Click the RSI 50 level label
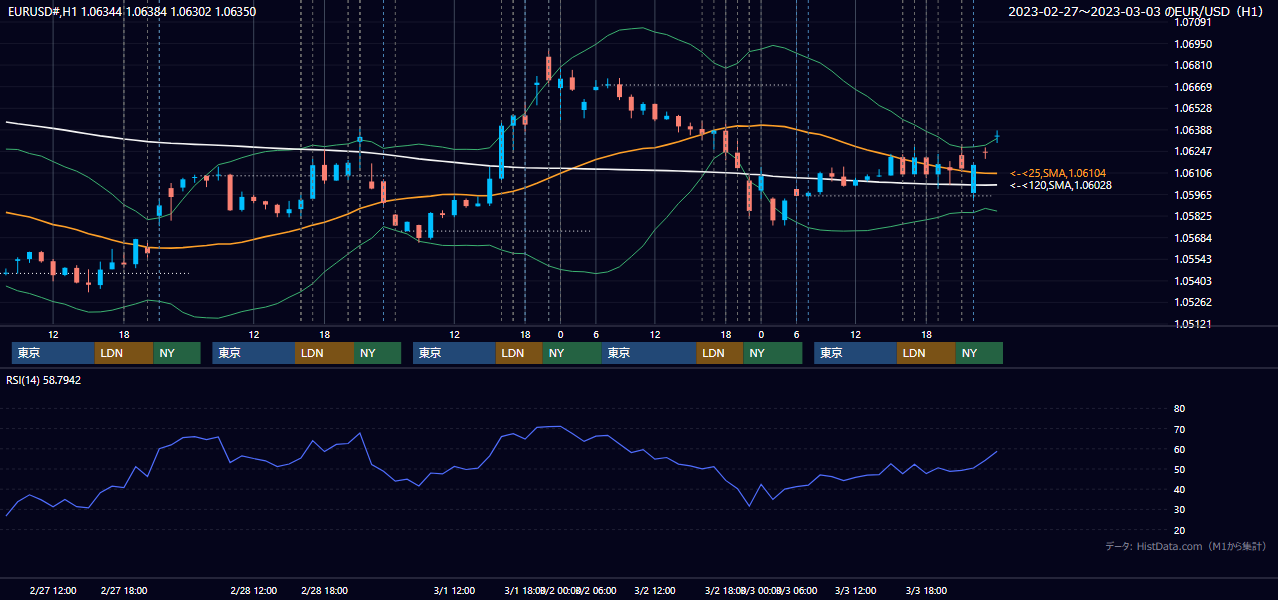The image size is (1278, 600). (1179, 469)
